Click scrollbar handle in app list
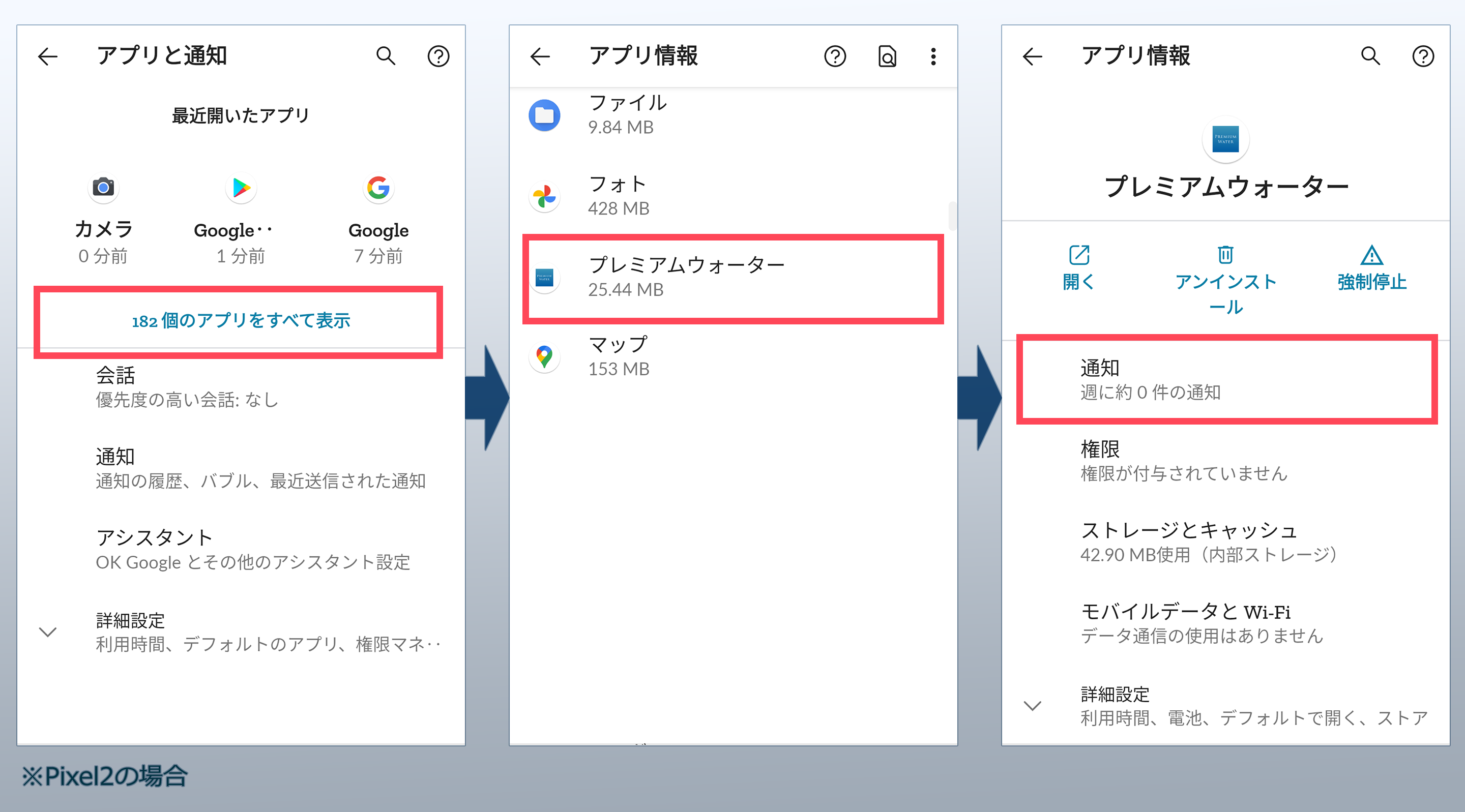 point(952,216)
